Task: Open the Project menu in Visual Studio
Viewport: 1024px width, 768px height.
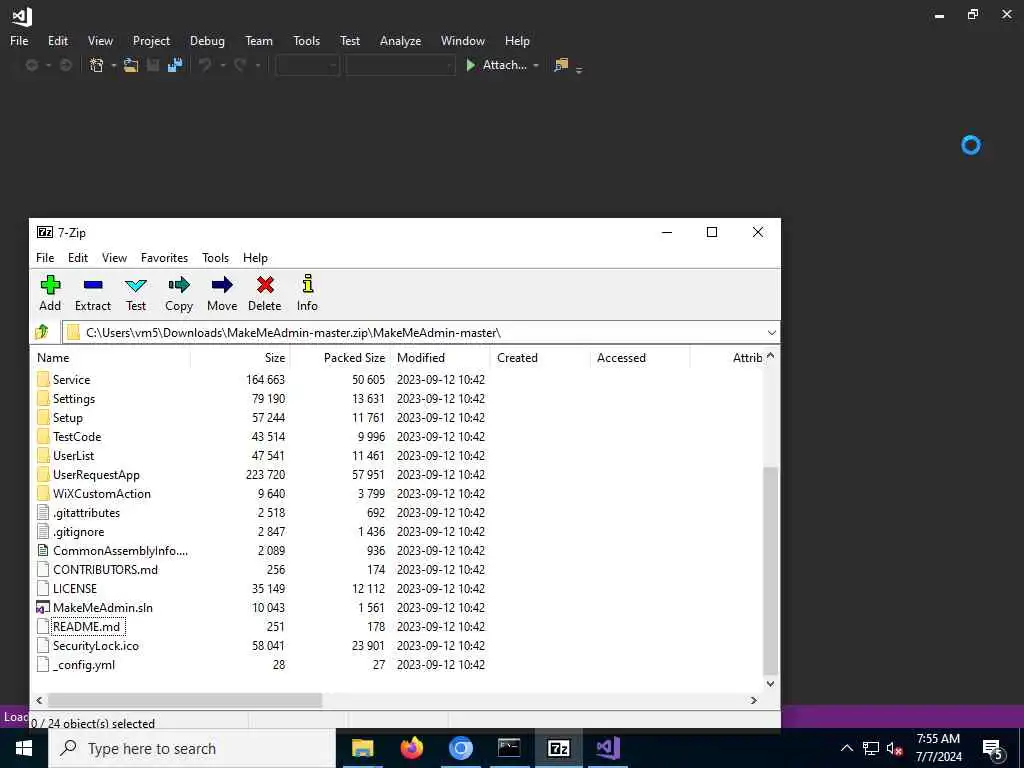Action: [x=151, y=40]
